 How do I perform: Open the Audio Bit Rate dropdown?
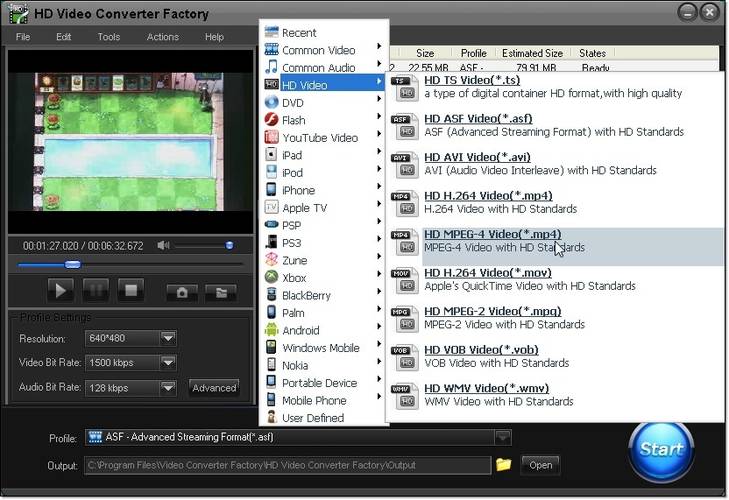click(168, 387)
